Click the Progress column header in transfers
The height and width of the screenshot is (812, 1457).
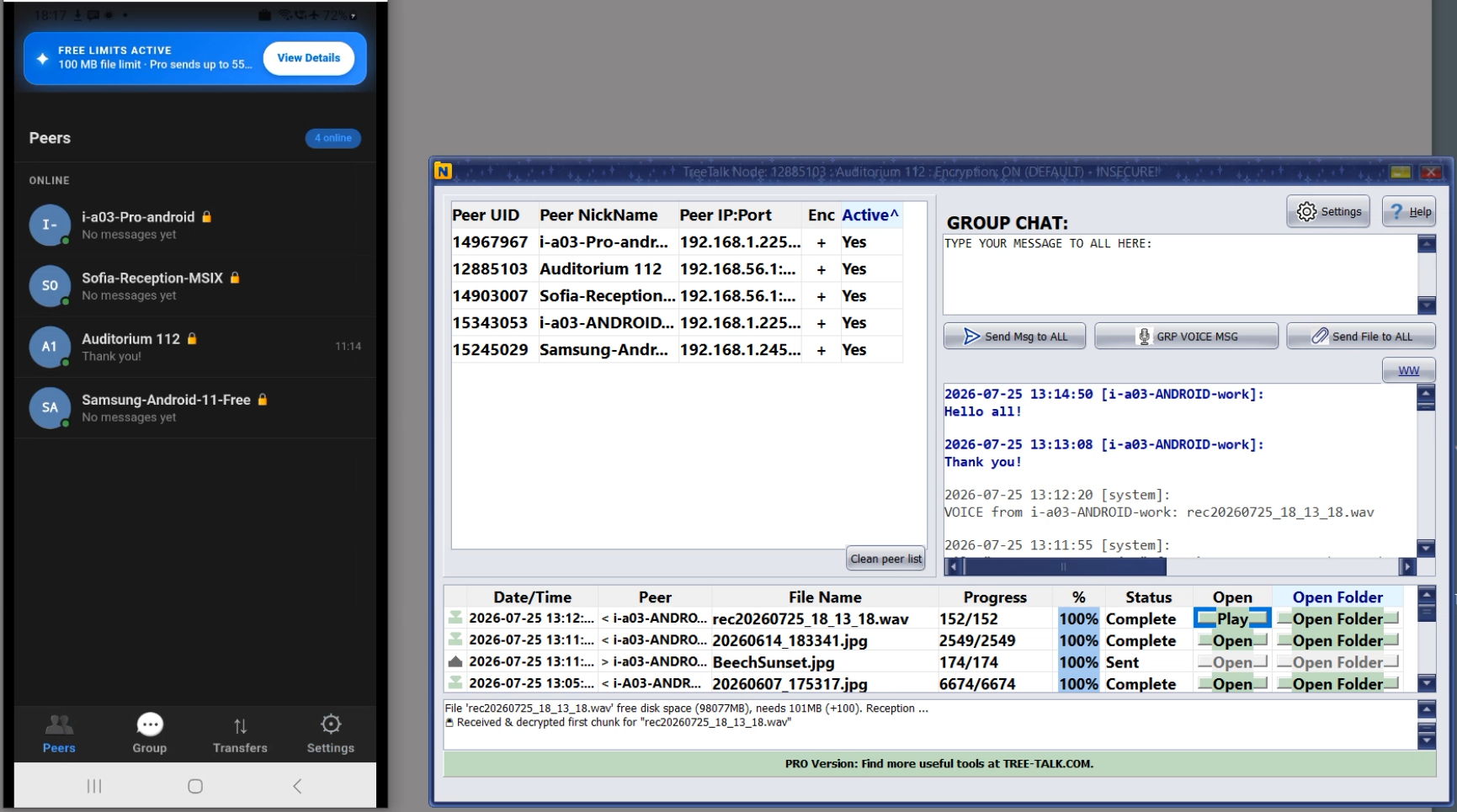click(995, 597)
